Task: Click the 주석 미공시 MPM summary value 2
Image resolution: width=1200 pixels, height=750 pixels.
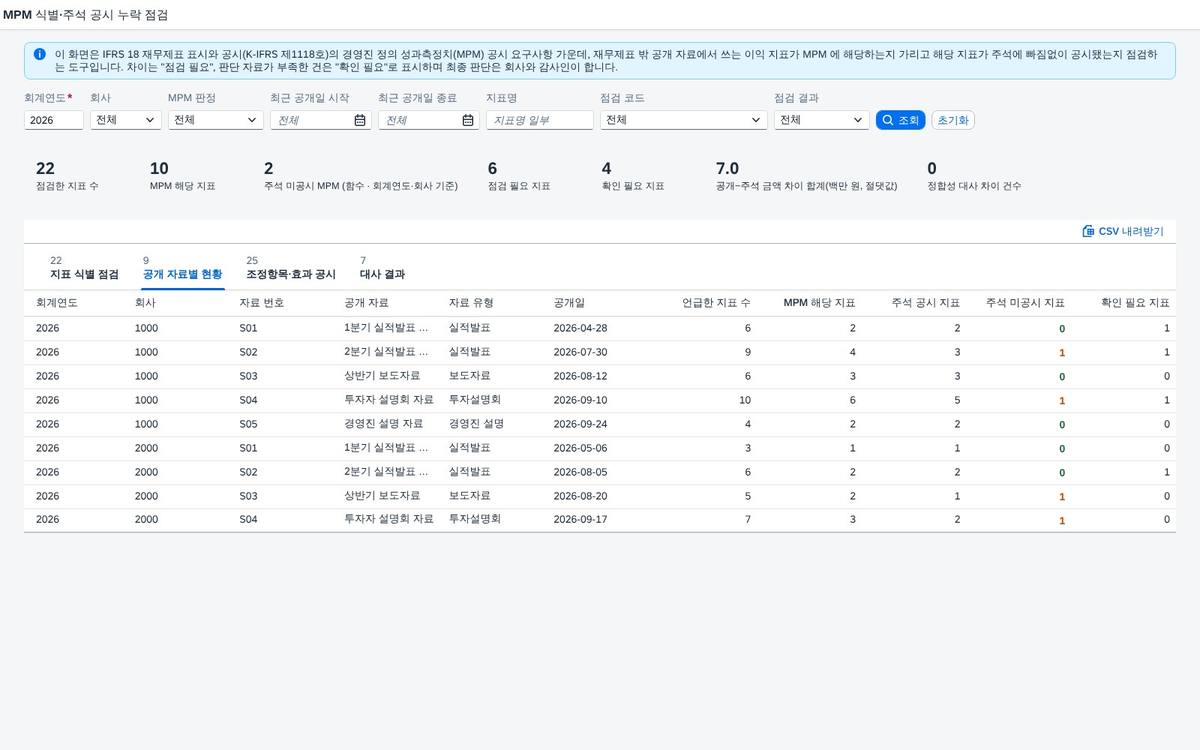Action: click(x=269, y=168)
